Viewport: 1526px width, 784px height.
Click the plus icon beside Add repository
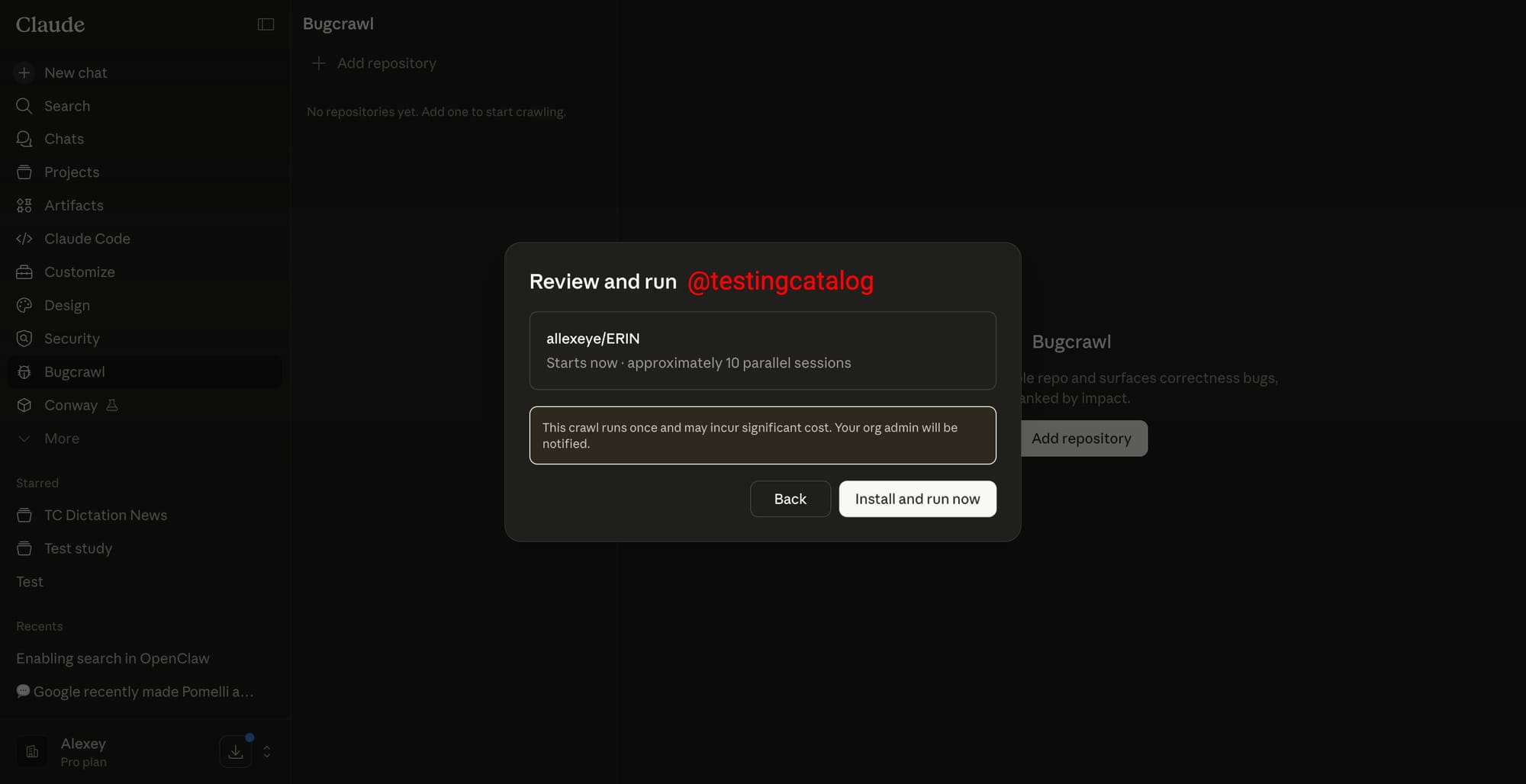(x=319, y=63)
